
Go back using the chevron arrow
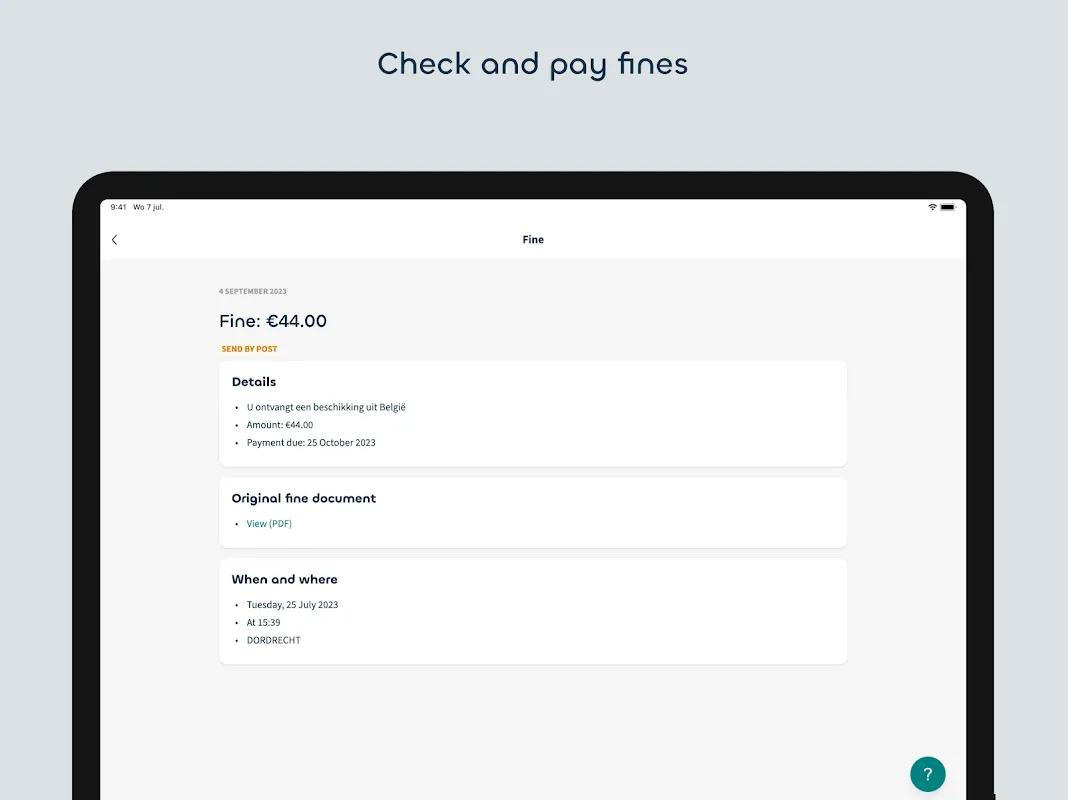(114, 240)
